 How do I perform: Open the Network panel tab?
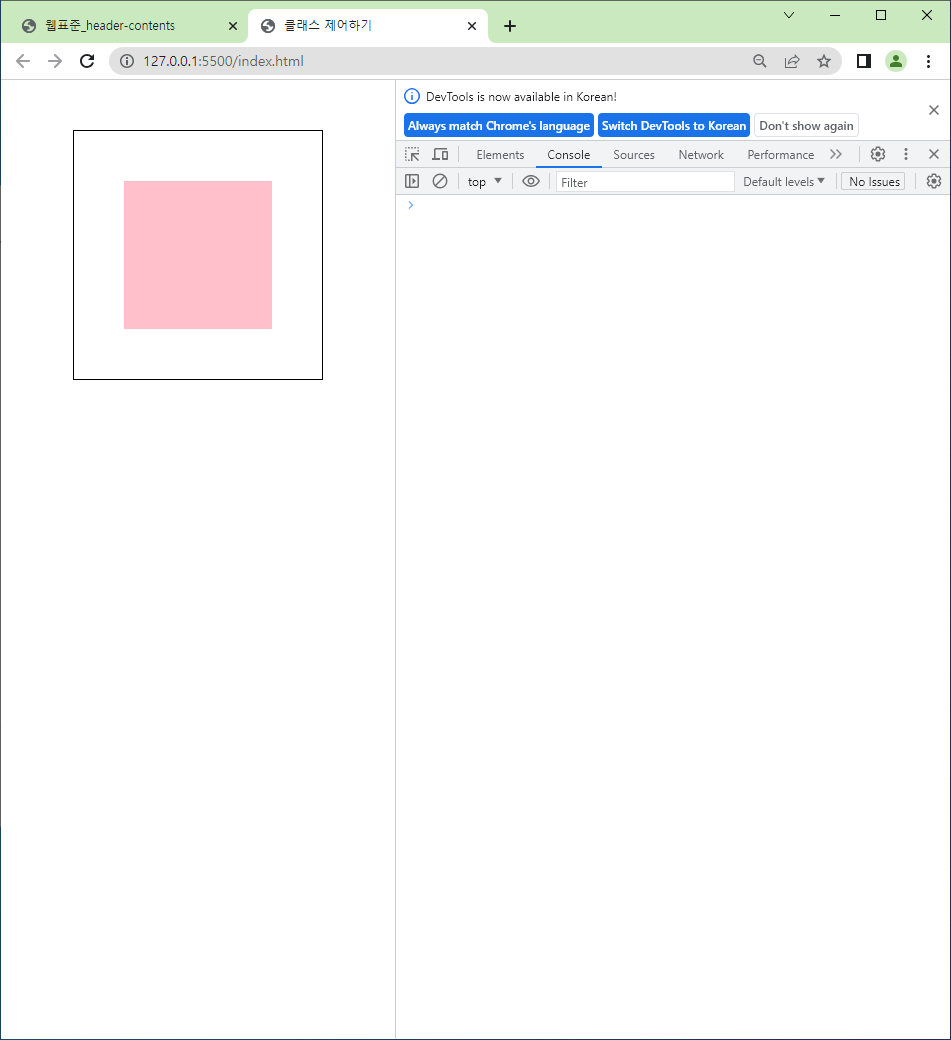pyautogui.click(x=701, y=155)
